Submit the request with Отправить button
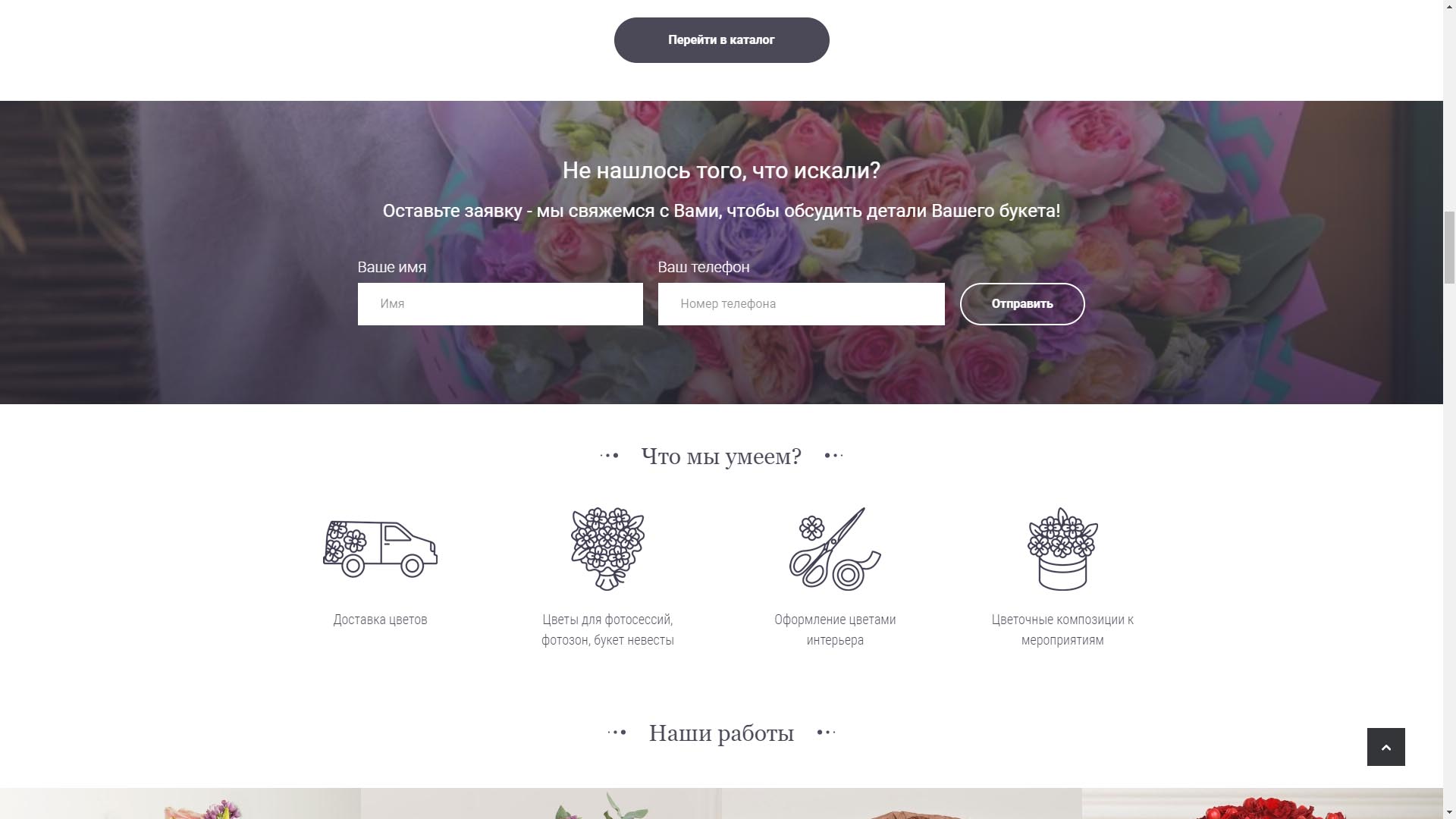This screenshot has height=819, width=1456. click(1022, 304)
